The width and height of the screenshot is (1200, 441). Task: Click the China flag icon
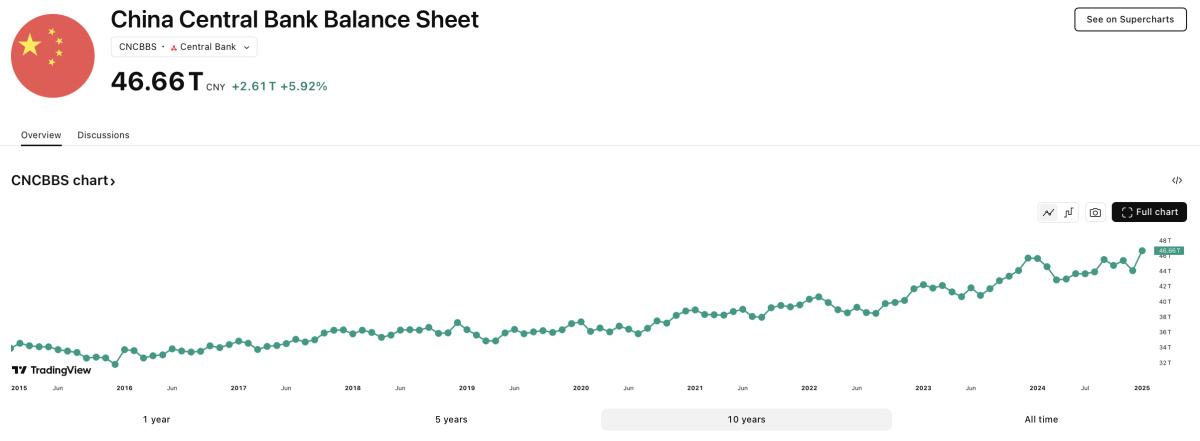[x=52, y=56]
